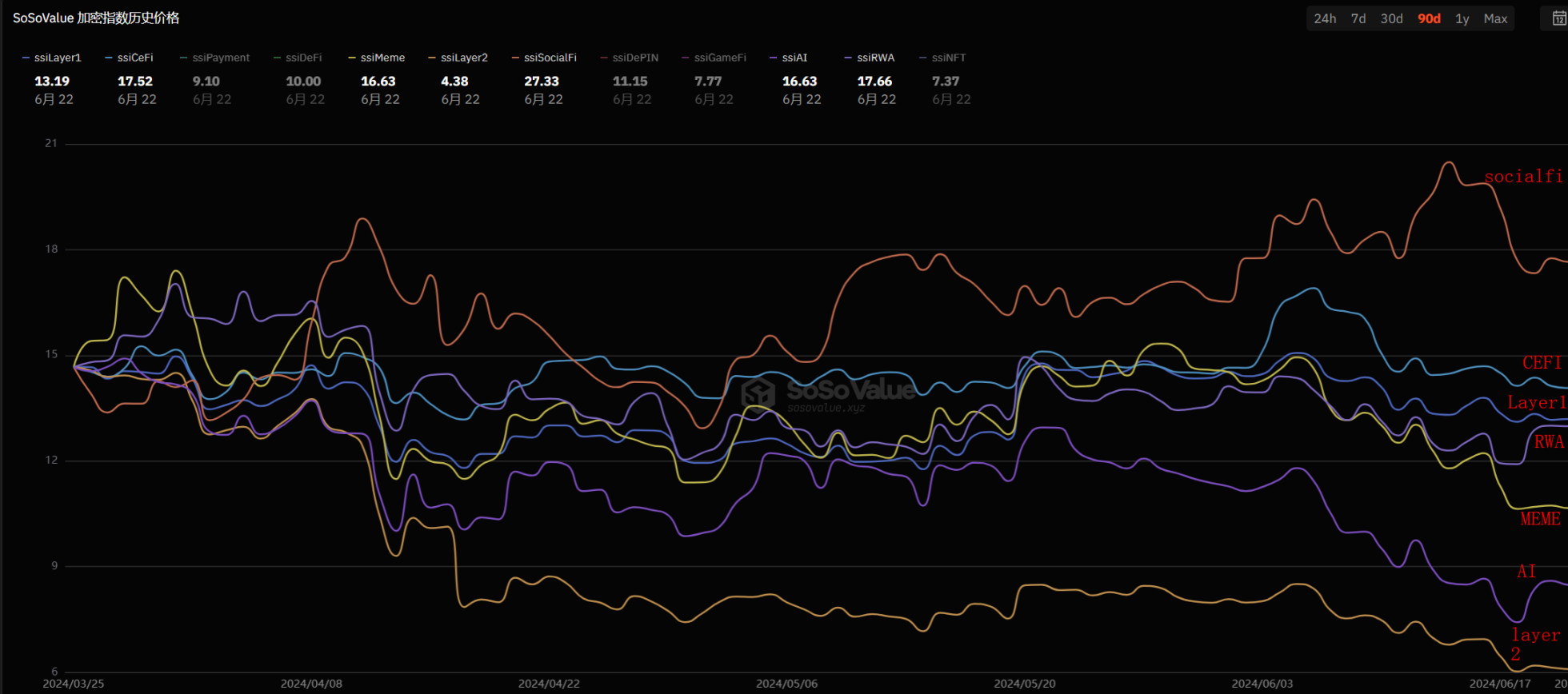1568x694 pixels.
Task: Show Max history range
Action: click(x=1495, y=18)
